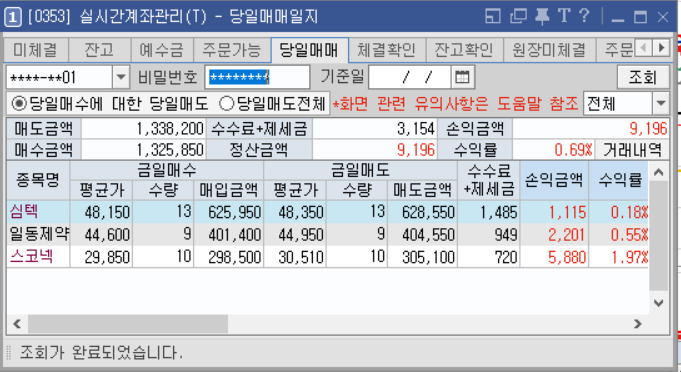
Task: Select the 일동제약 stock row name
Action: click(39, 235)
